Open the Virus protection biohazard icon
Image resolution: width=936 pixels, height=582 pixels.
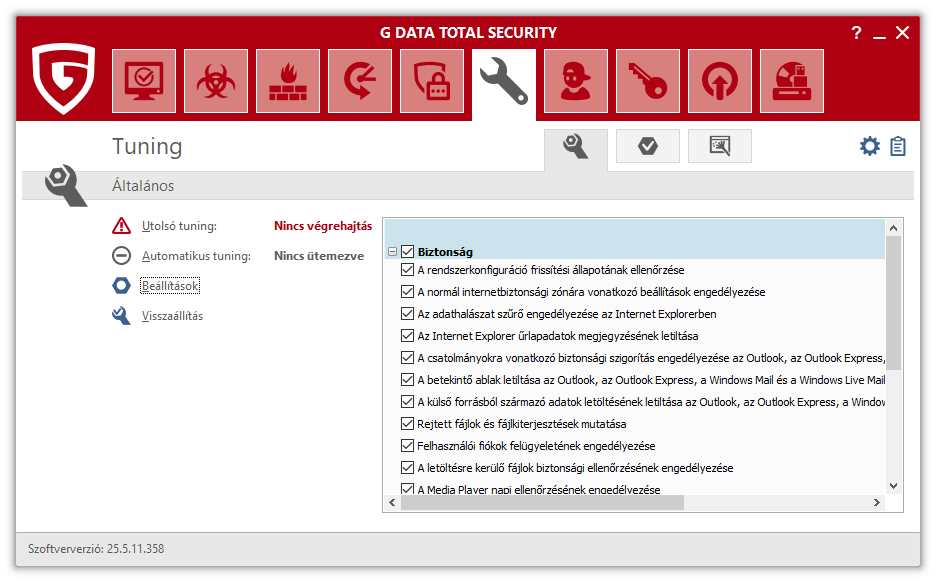click(x=216, y=81)
